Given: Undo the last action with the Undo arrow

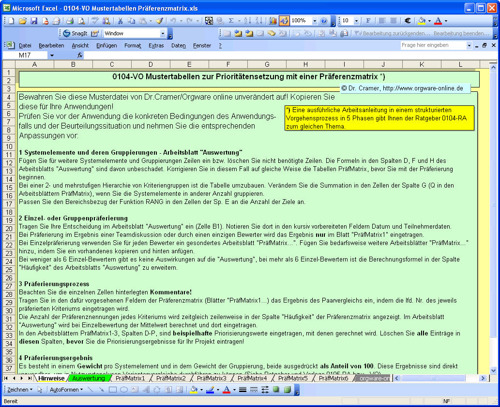Looking at the screenshot, I should [x=173, y=21].
